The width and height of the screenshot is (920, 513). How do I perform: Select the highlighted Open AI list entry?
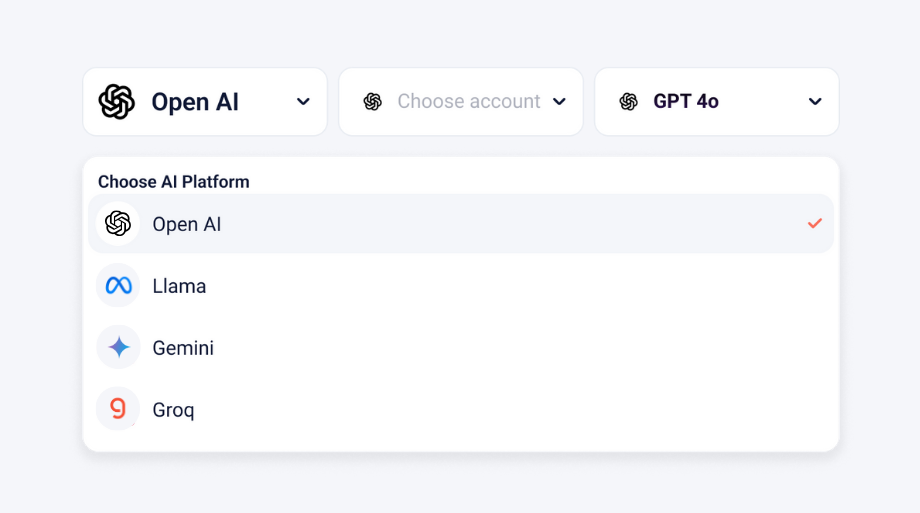[x=461, y=224]
